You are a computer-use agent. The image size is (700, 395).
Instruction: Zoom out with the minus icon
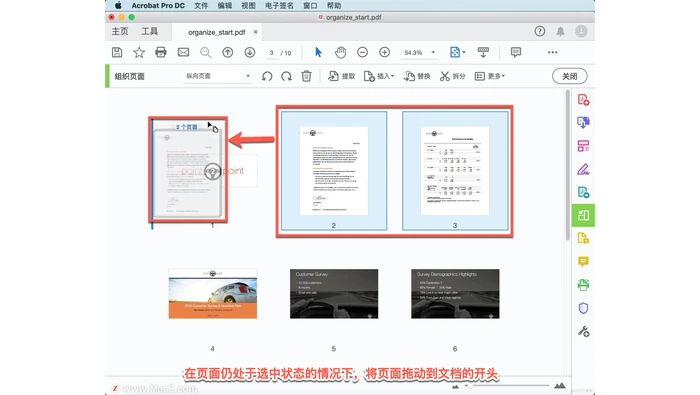point(362,52)
